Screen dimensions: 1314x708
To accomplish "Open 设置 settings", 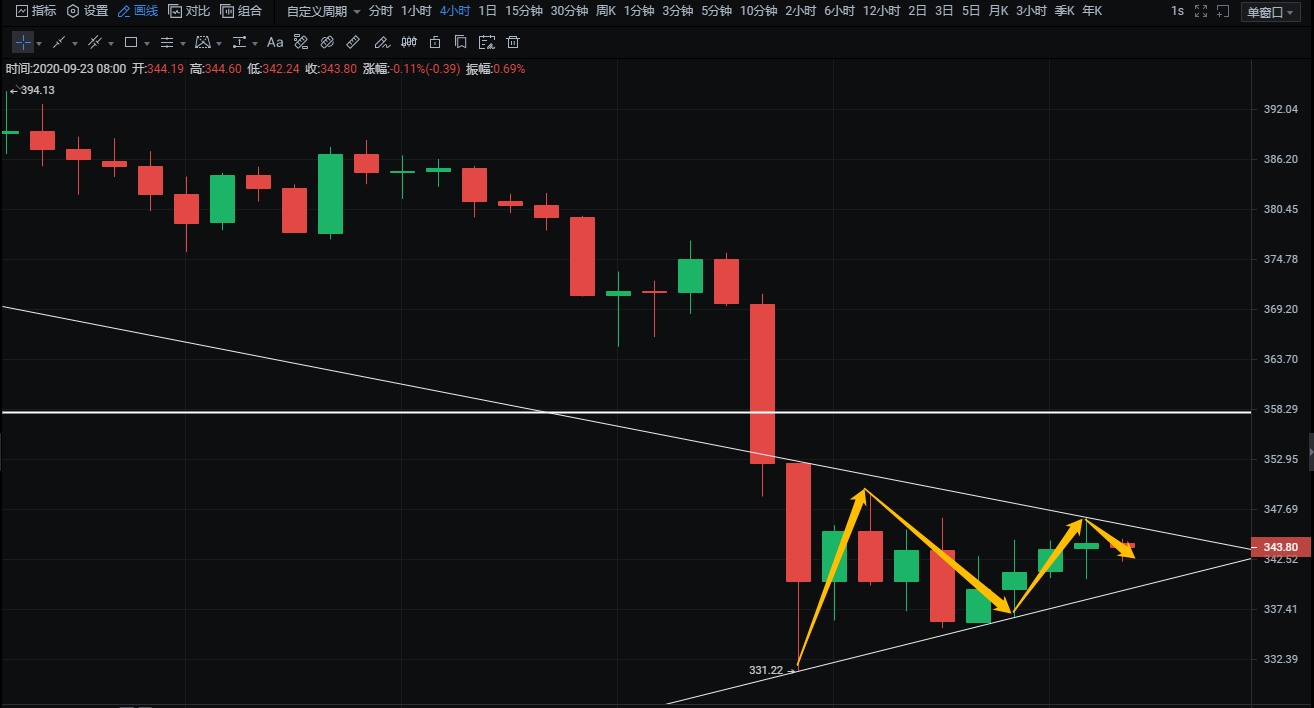I will (x=87, y=11).
